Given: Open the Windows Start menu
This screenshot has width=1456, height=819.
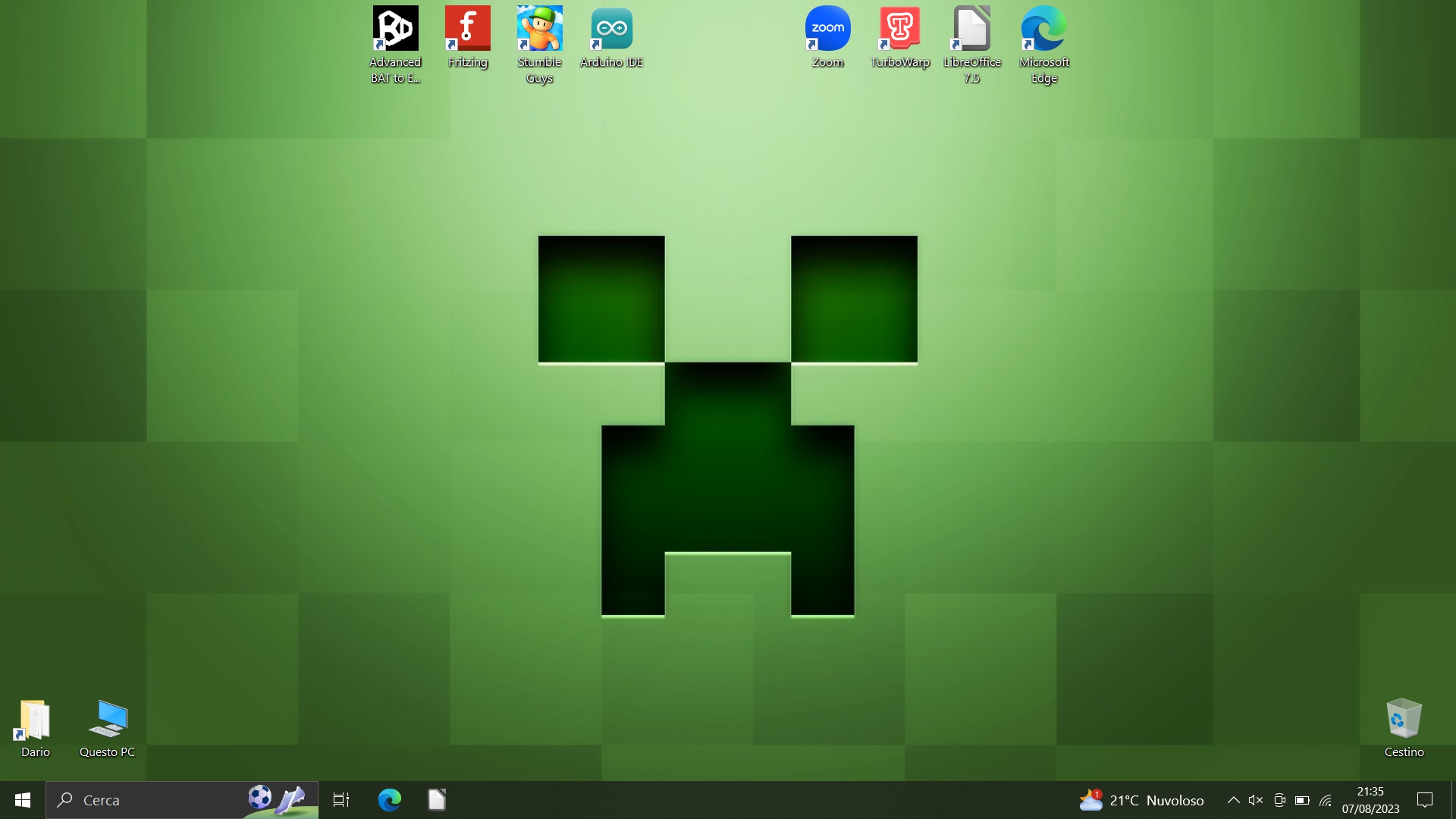Looking at the screenshot, I should (x=22, y=800).
